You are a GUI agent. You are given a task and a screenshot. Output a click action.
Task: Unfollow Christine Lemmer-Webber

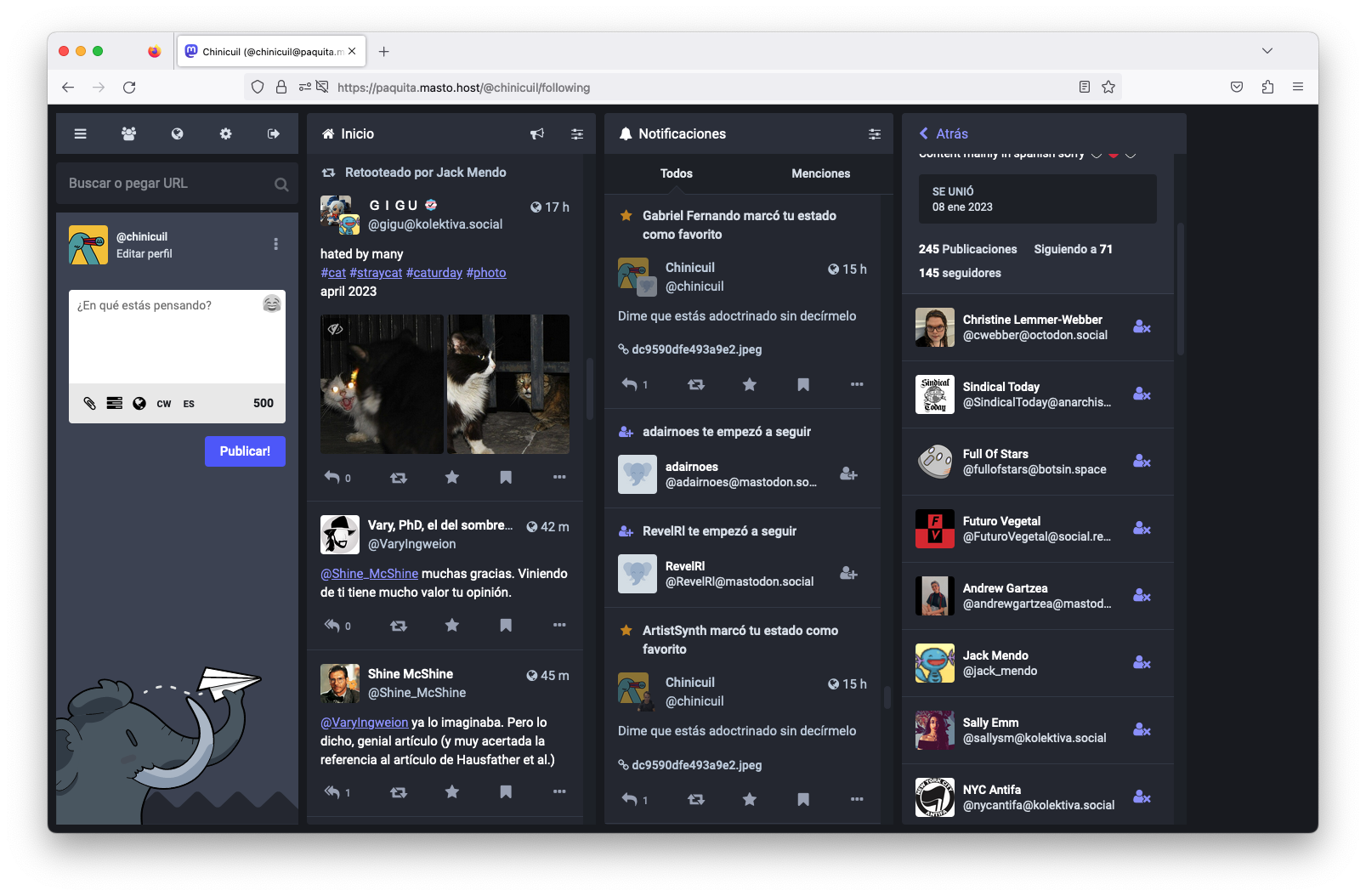click(x=1142, y=327)
